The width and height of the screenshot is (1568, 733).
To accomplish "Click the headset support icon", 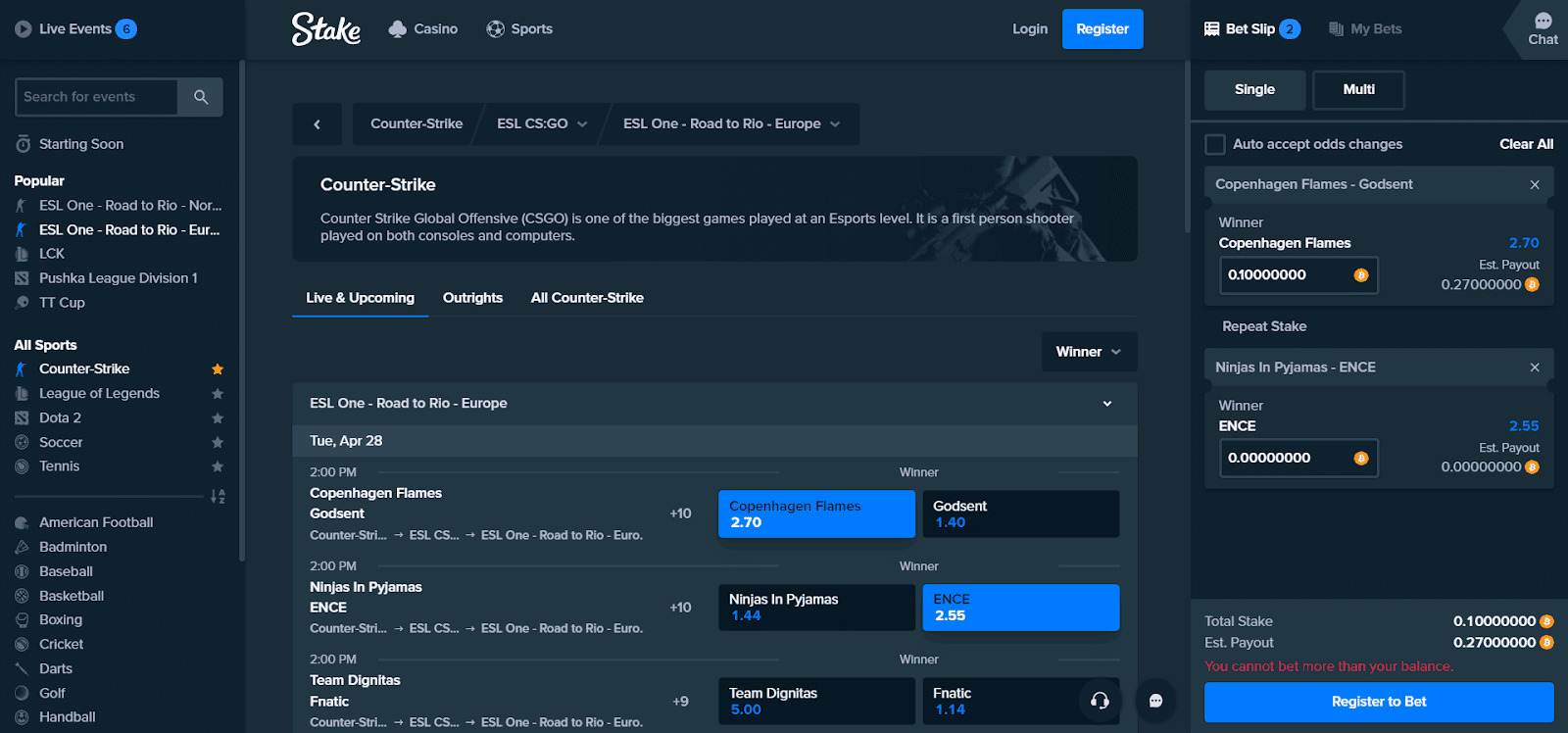I will pyautogui.click(x=1100, y=700).
